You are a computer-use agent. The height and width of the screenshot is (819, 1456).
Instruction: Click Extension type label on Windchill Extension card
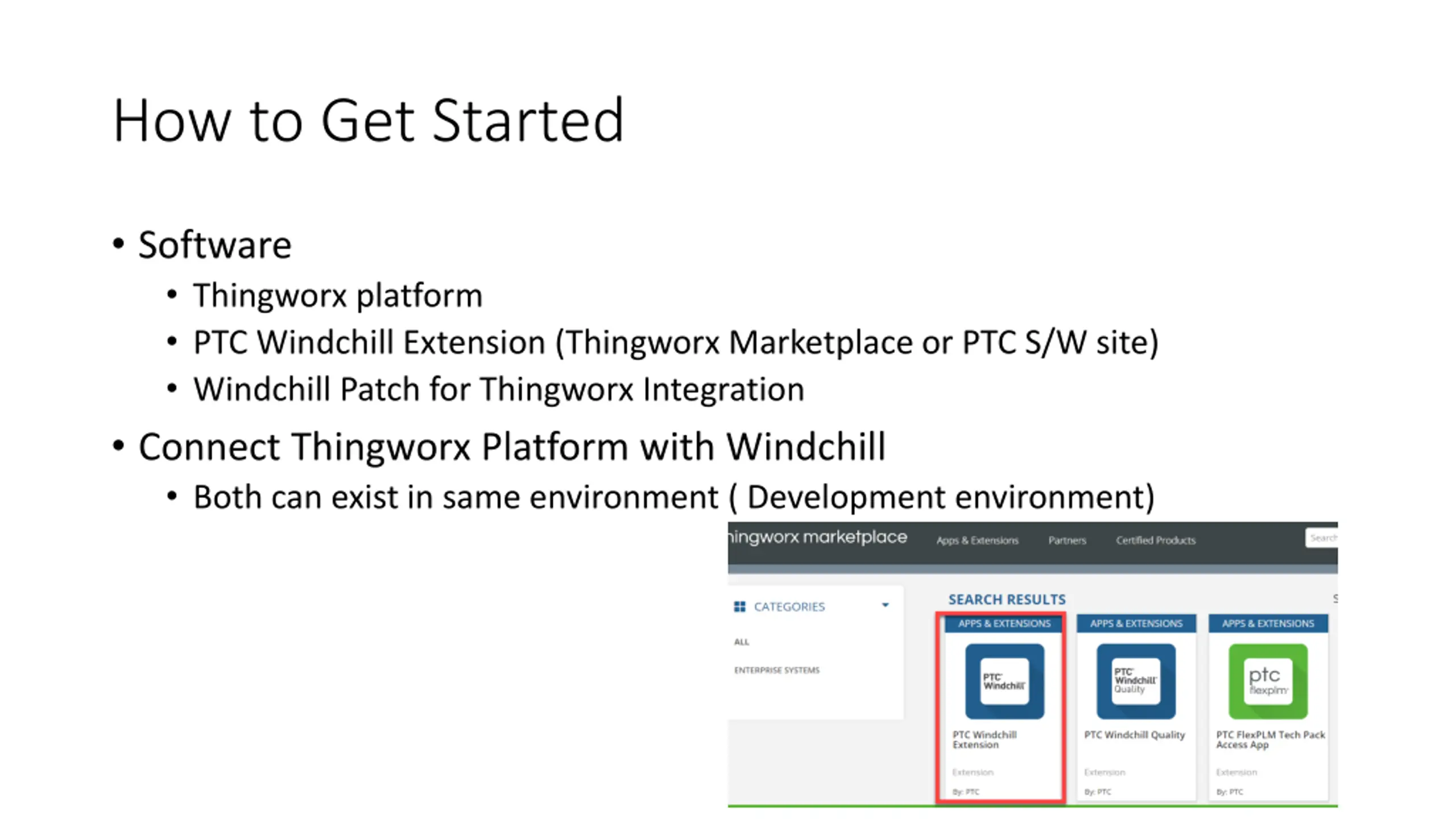click(973, 772)
